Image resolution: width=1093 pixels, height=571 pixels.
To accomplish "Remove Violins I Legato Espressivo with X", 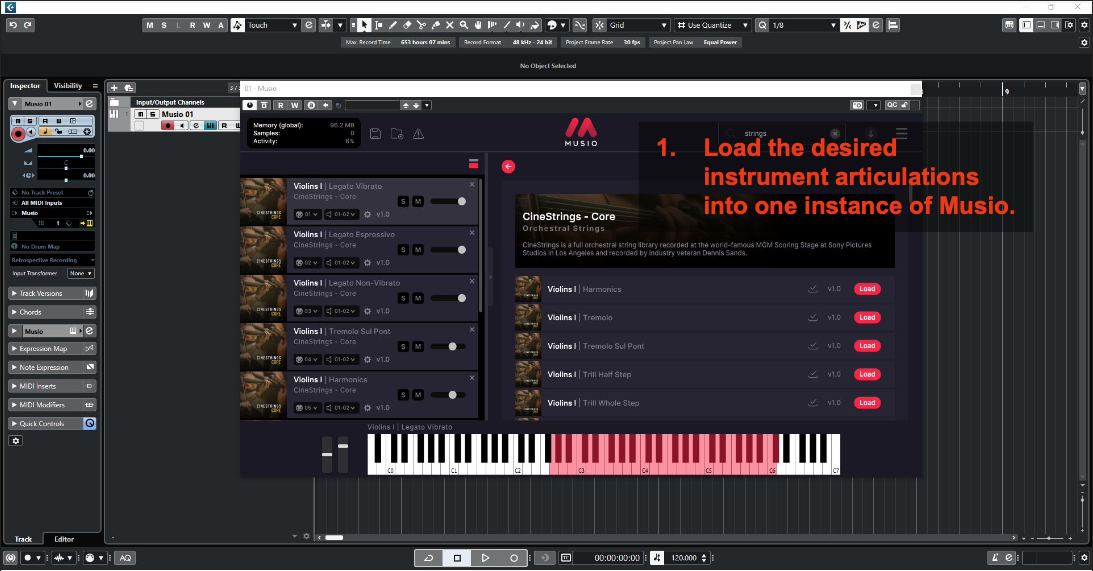I will coord(472,233).
